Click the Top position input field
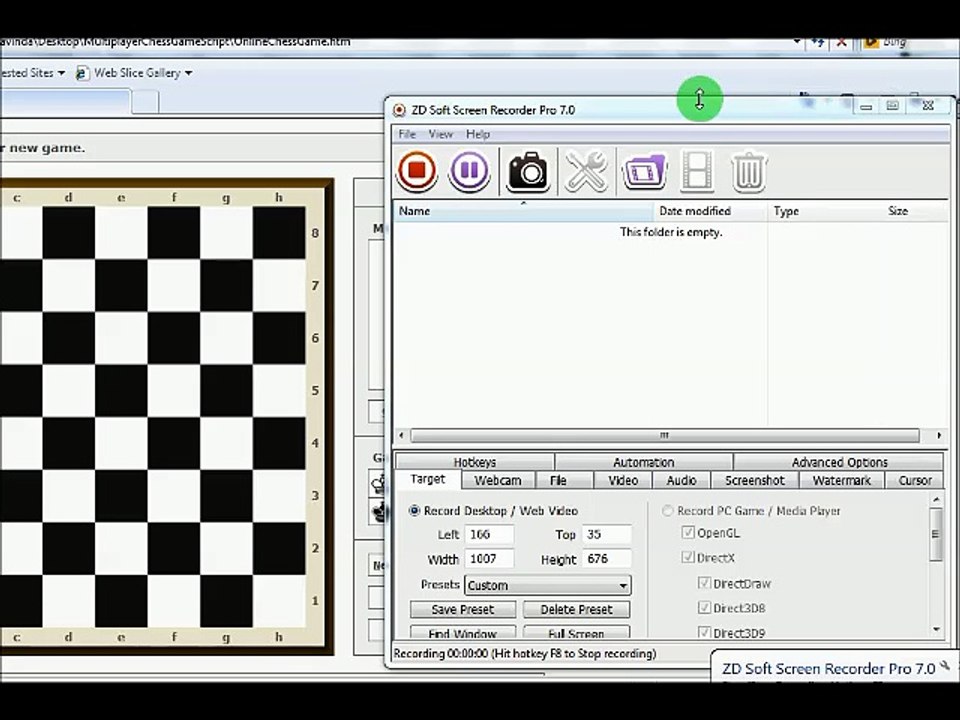This screenshot has height=720, width=960. click(x=606, y=534)
